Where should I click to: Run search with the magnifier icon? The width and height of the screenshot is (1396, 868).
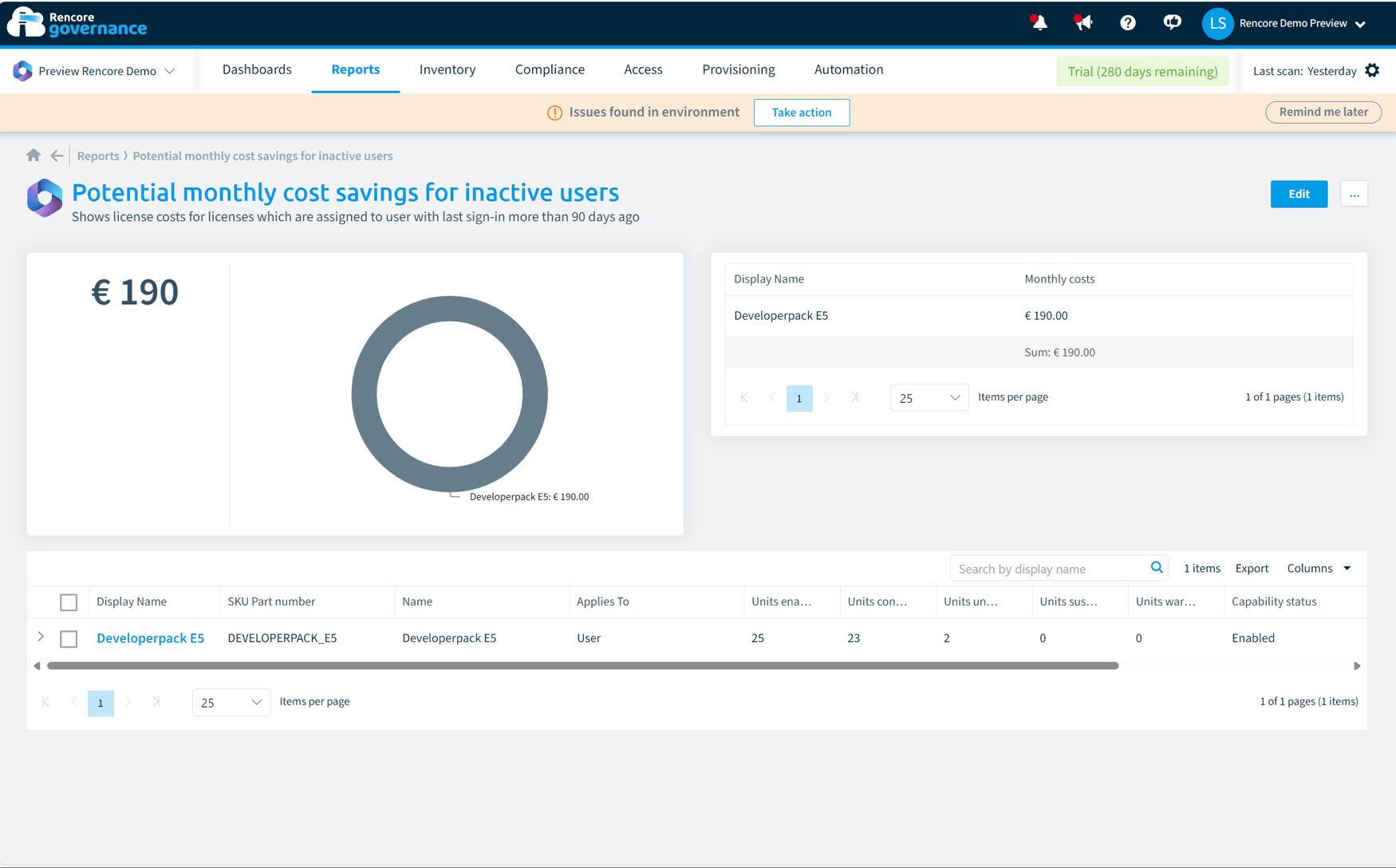[1157, 567]
